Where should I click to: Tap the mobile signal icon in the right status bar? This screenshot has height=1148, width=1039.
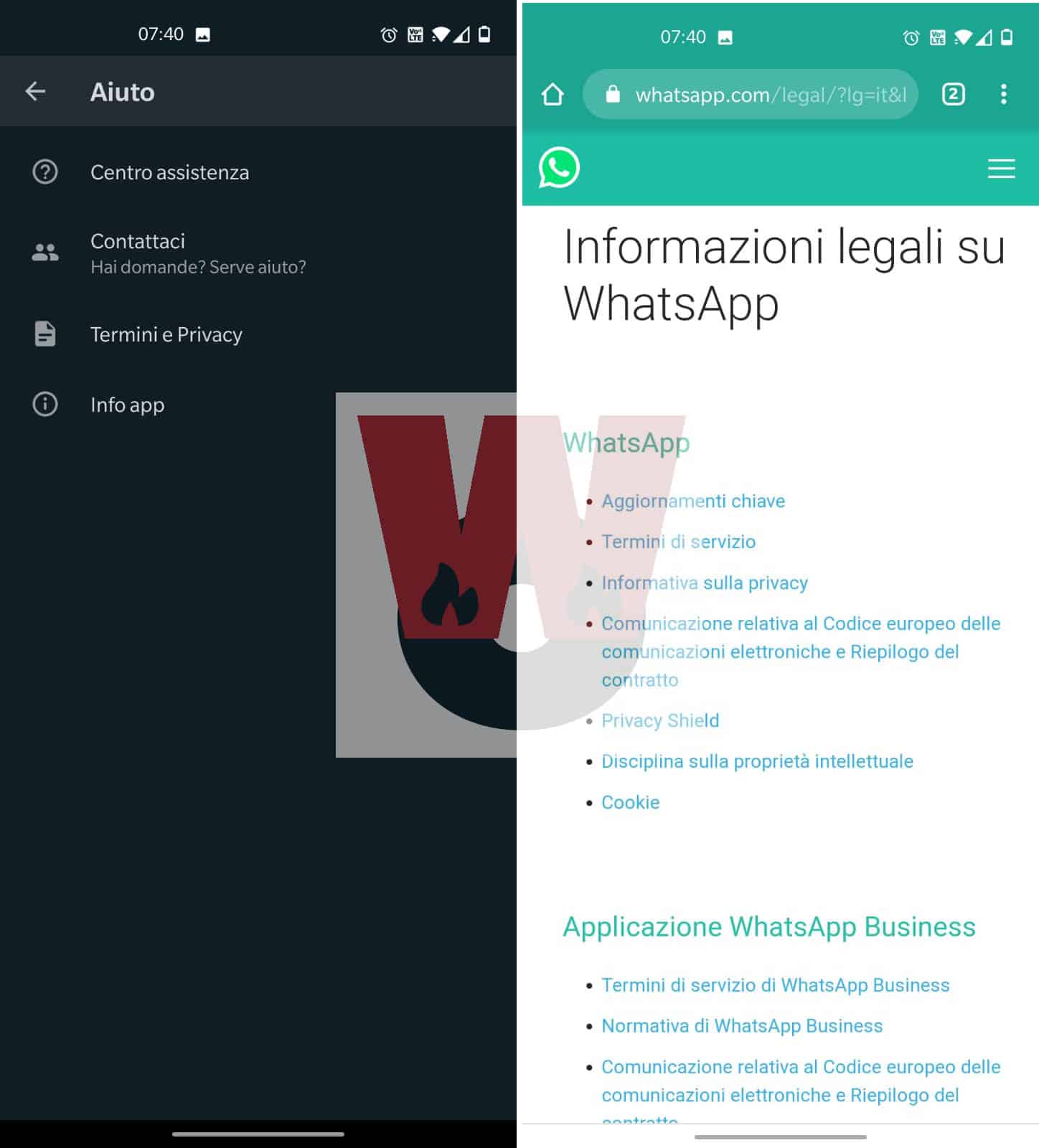point(984,37)
